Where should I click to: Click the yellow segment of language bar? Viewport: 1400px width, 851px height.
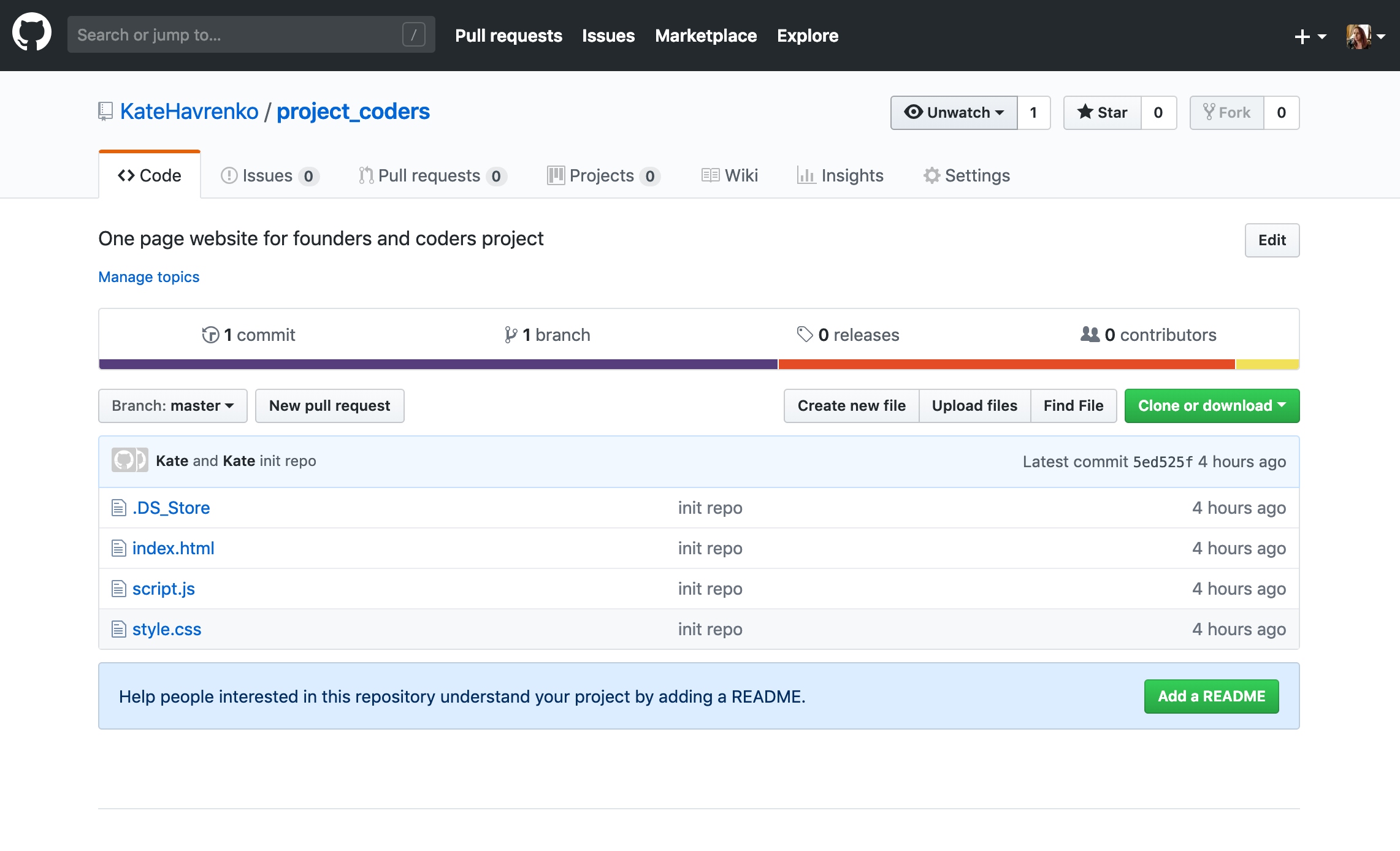(1268, 364)
